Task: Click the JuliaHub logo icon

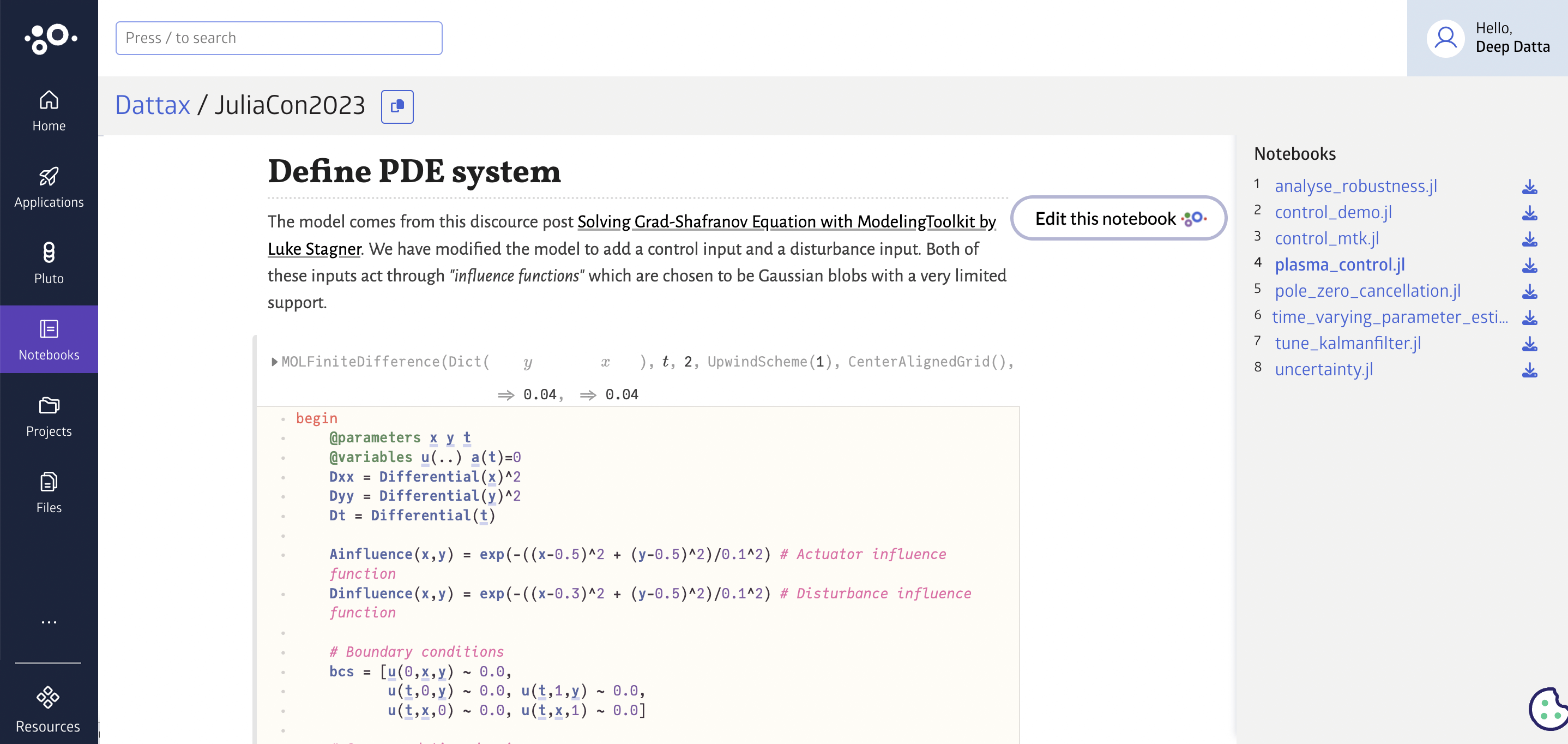Action: (x=51, y=38)
